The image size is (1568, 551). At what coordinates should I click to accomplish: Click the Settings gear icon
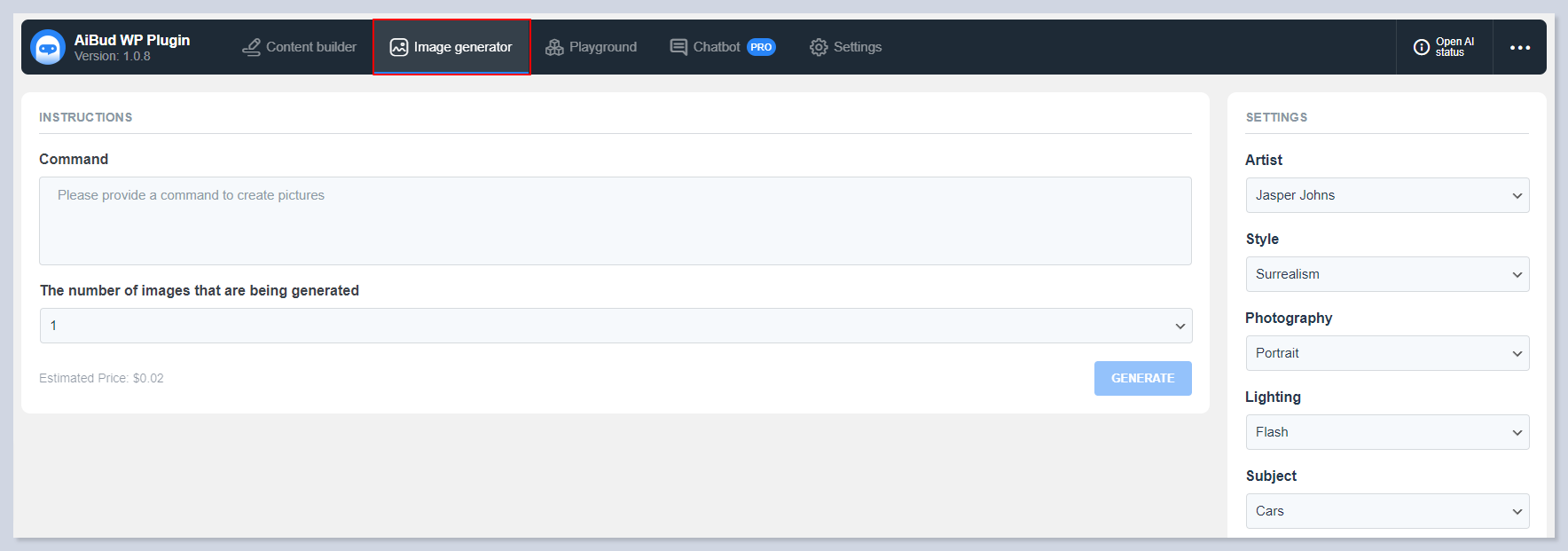pyautogui.click(x=819, y=47)
